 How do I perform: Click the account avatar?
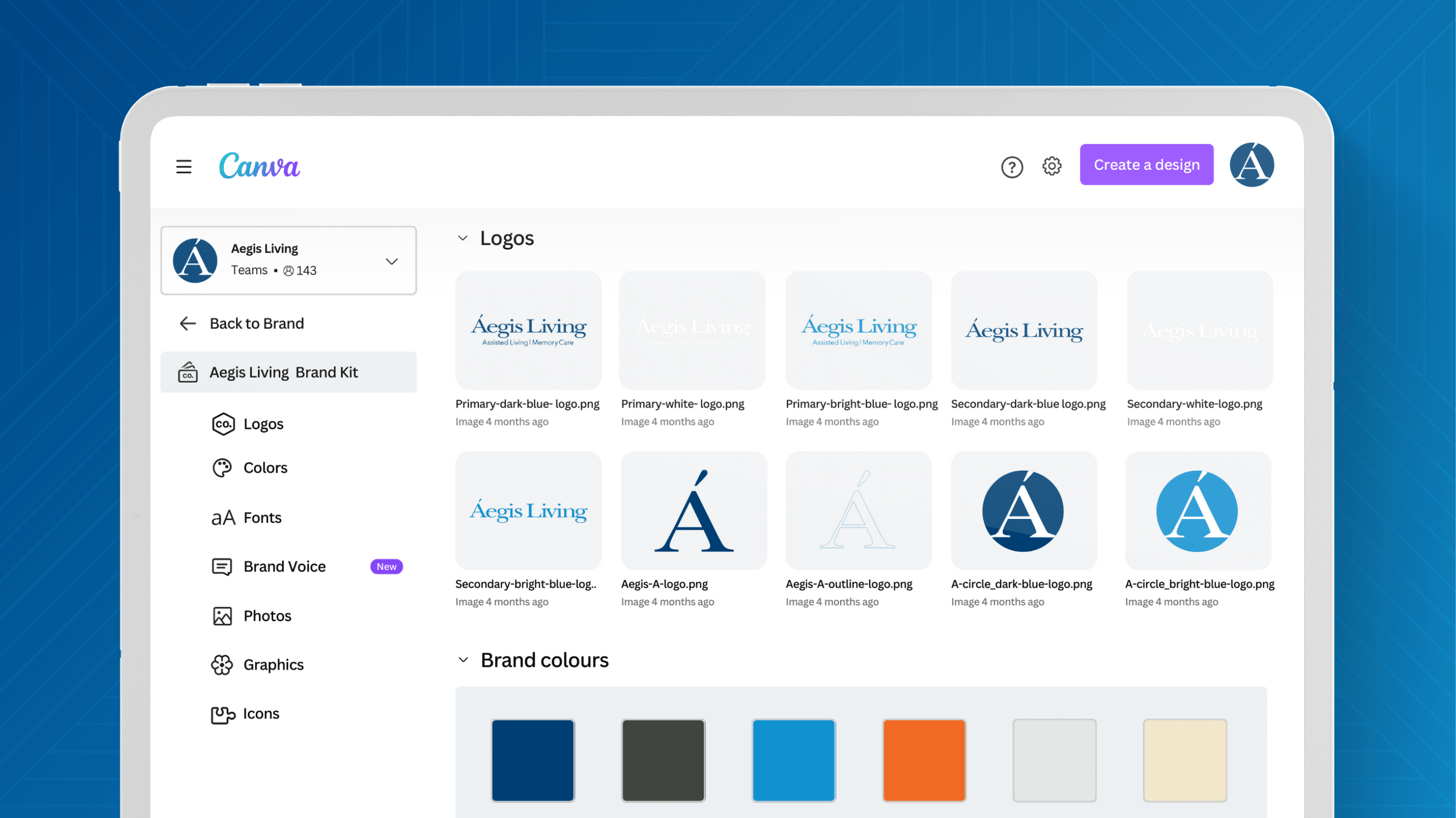[1251, 164]
